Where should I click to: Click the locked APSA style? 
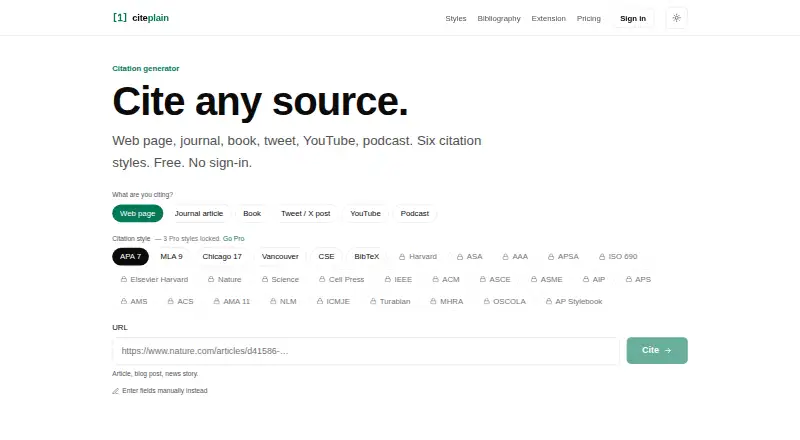point(563,257)
